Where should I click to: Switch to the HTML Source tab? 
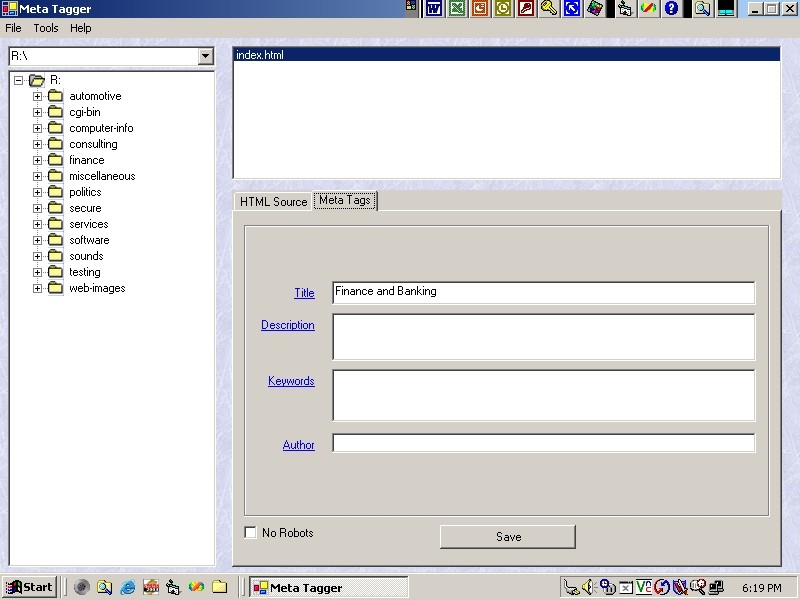[273, 202]
